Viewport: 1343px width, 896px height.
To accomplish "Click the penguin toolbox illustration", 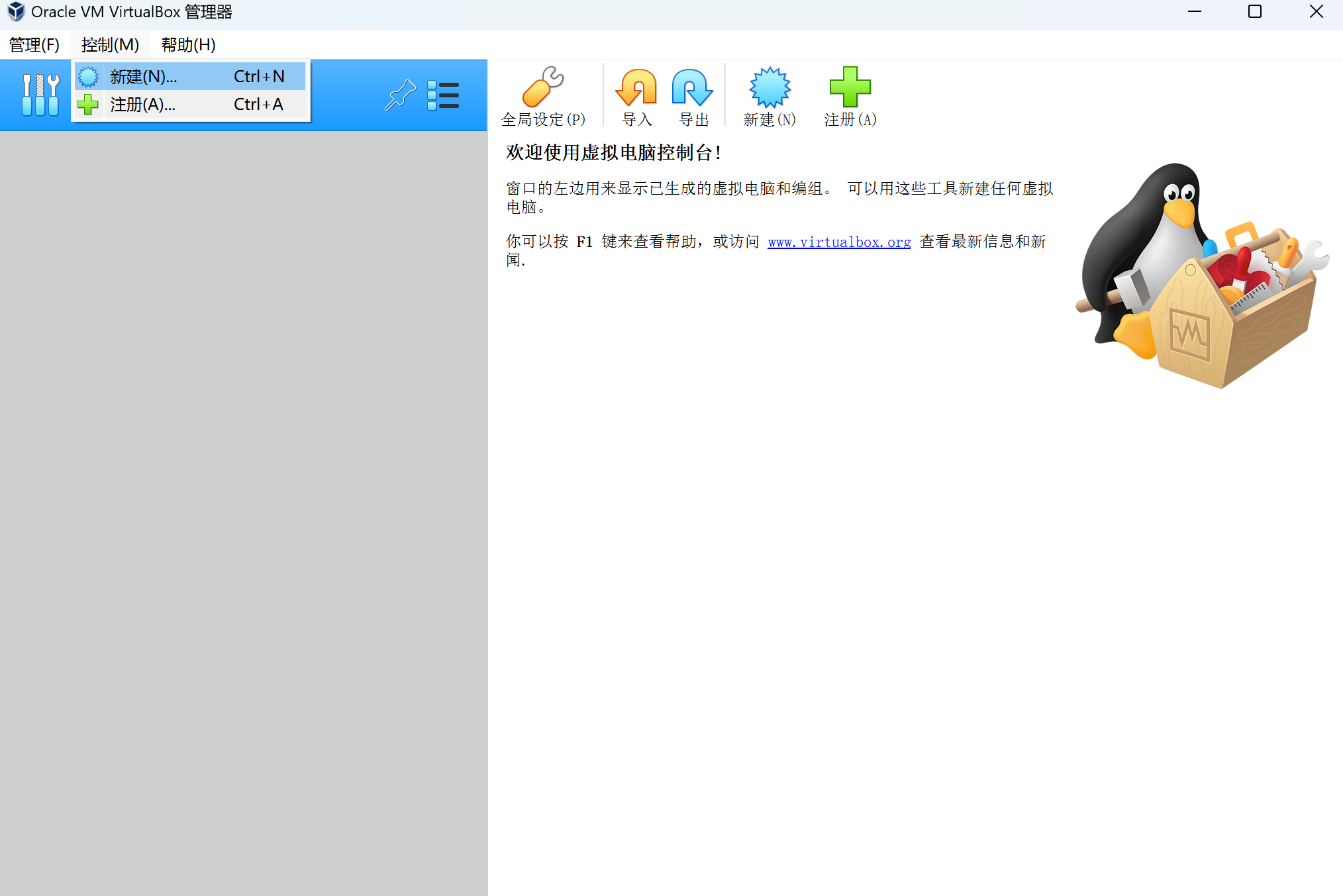I will 1202,275.
